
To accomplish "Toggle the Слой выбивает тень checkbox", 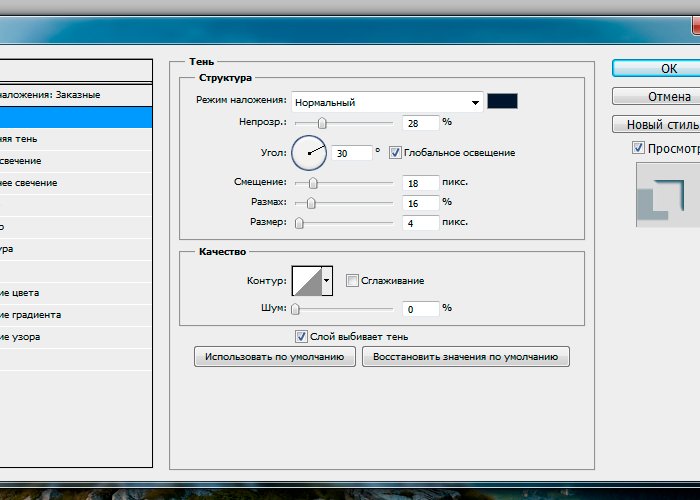I will pyautogui.click(x=301, y=337).
